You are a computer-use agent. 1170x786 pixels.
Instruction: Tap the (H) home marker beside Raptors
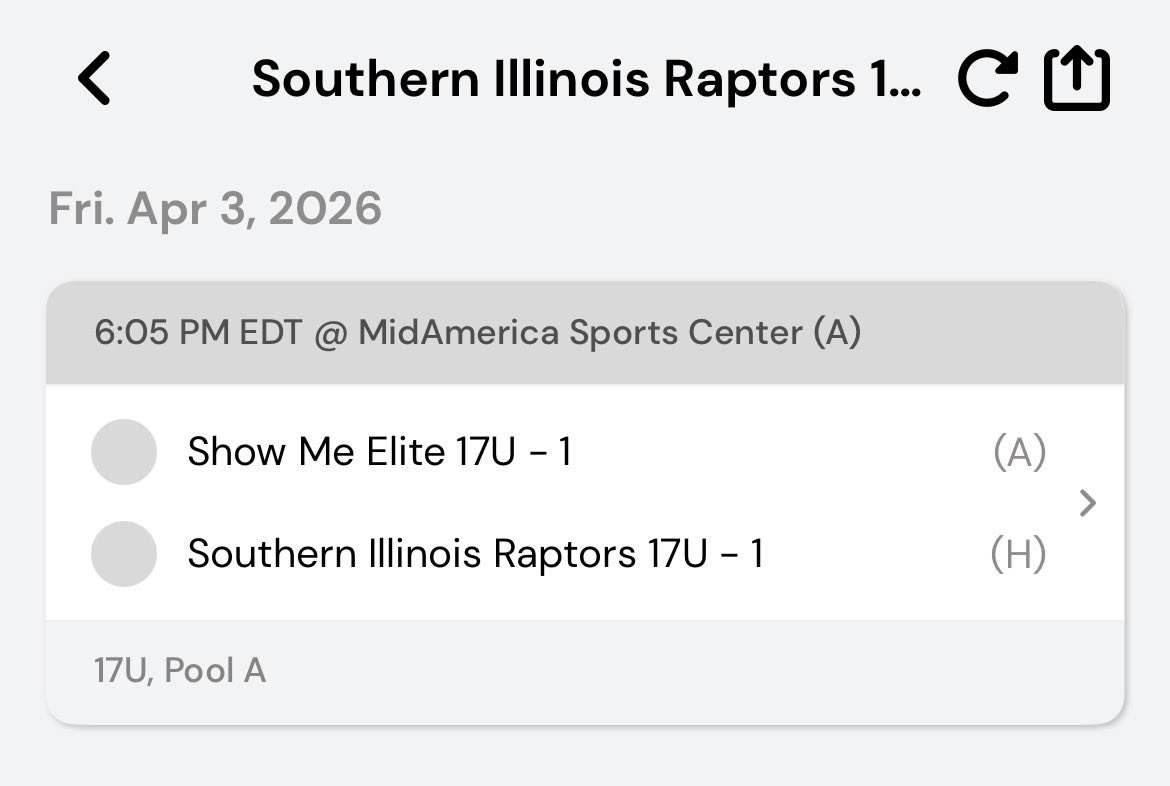[x=1018, y=554]
